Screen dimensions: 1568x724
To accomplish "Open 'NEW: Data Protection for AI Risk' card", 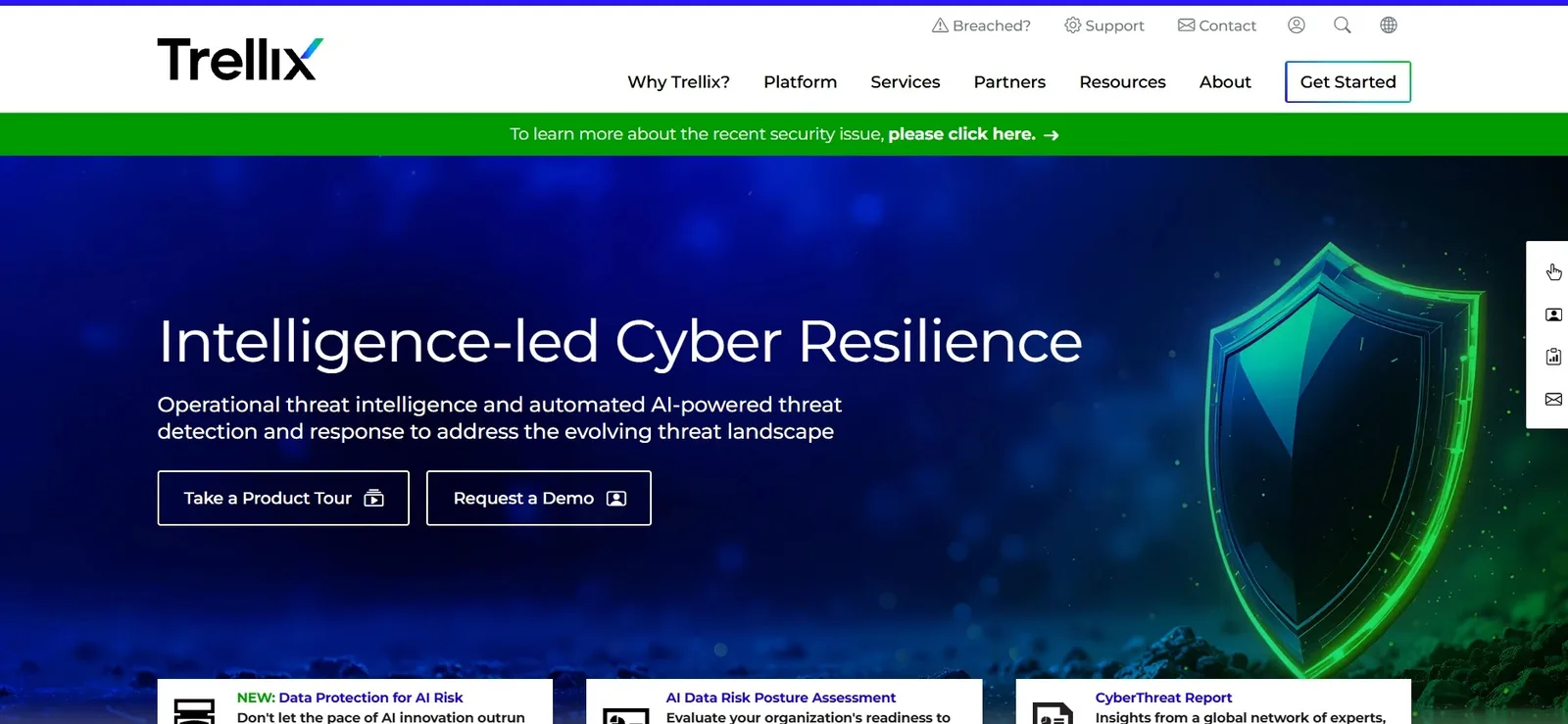I will (x=355, y=701).
